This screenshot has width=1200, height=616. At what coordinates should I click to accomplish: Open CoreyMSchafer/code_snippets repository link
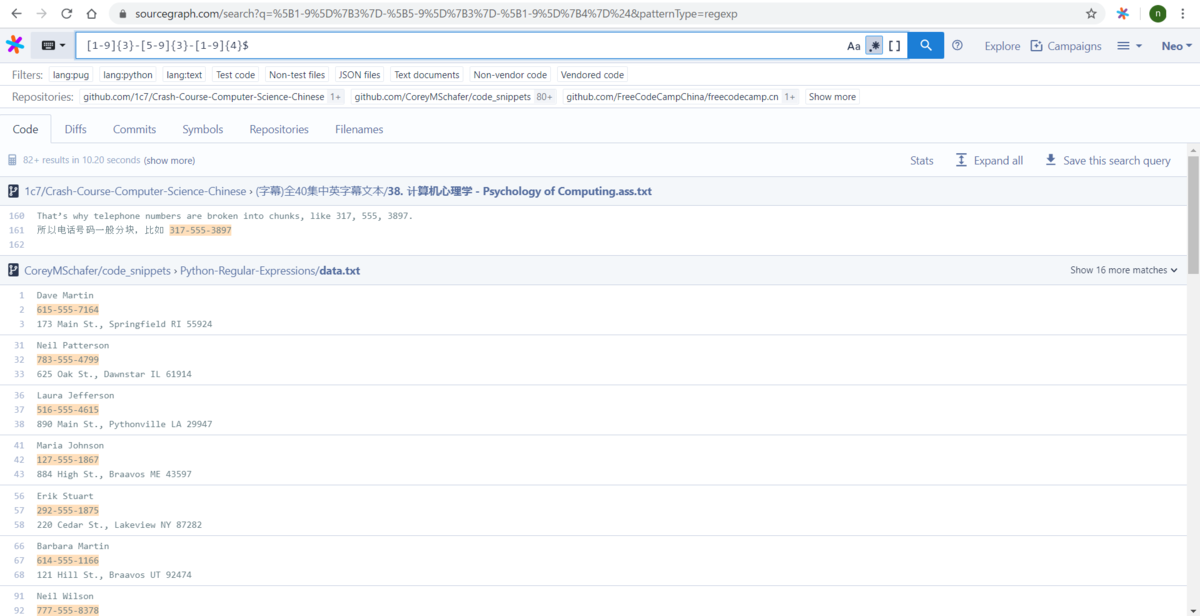(x=97, y=270)
